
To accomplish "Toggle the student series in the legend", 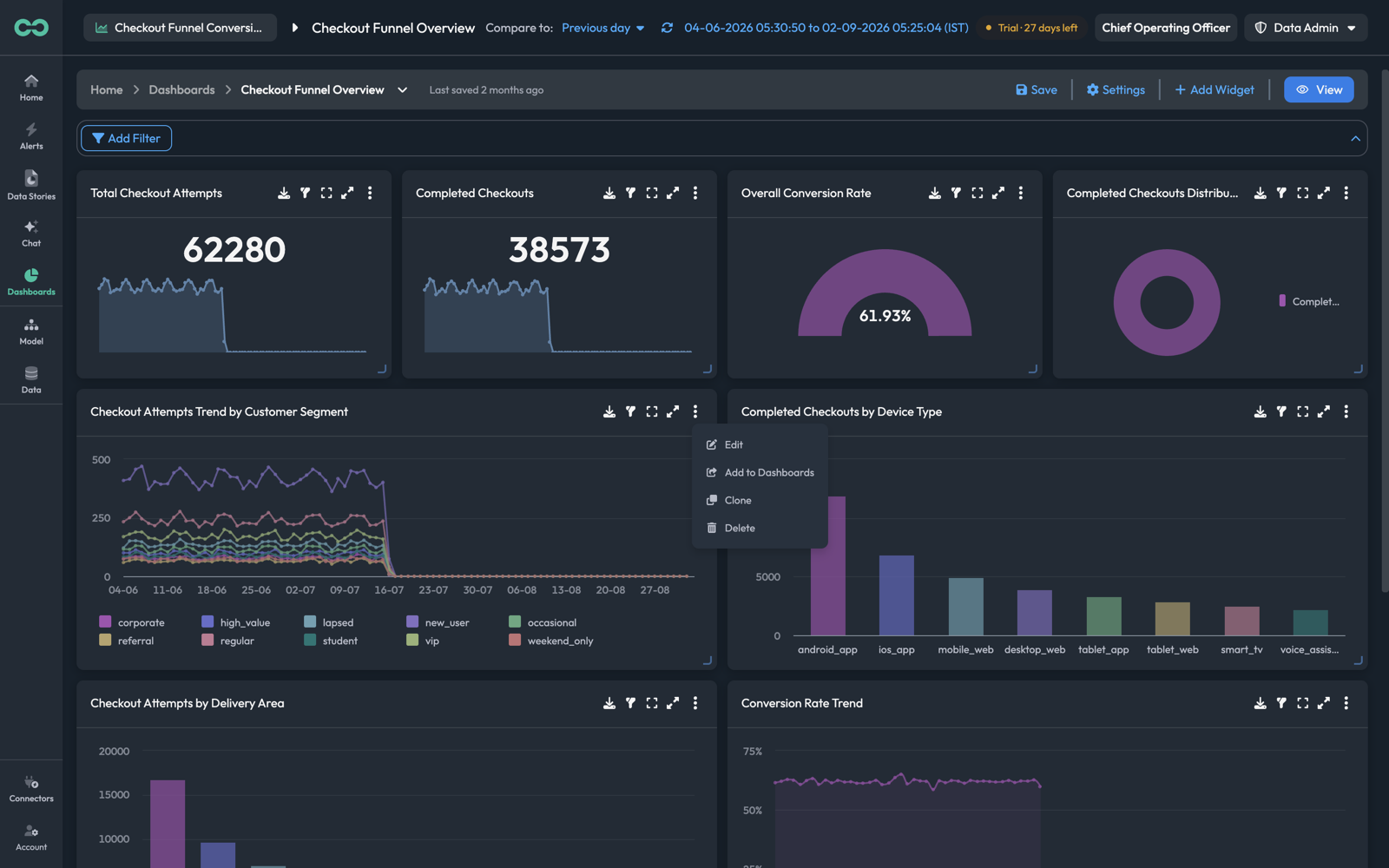I will [x=331, y=641].
